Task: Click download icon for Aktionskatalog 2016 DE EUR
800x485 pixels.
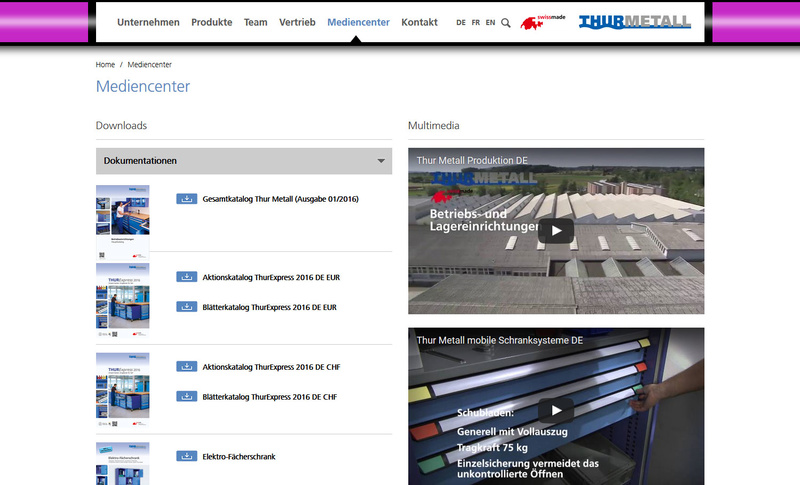Action: click(186, 277)
